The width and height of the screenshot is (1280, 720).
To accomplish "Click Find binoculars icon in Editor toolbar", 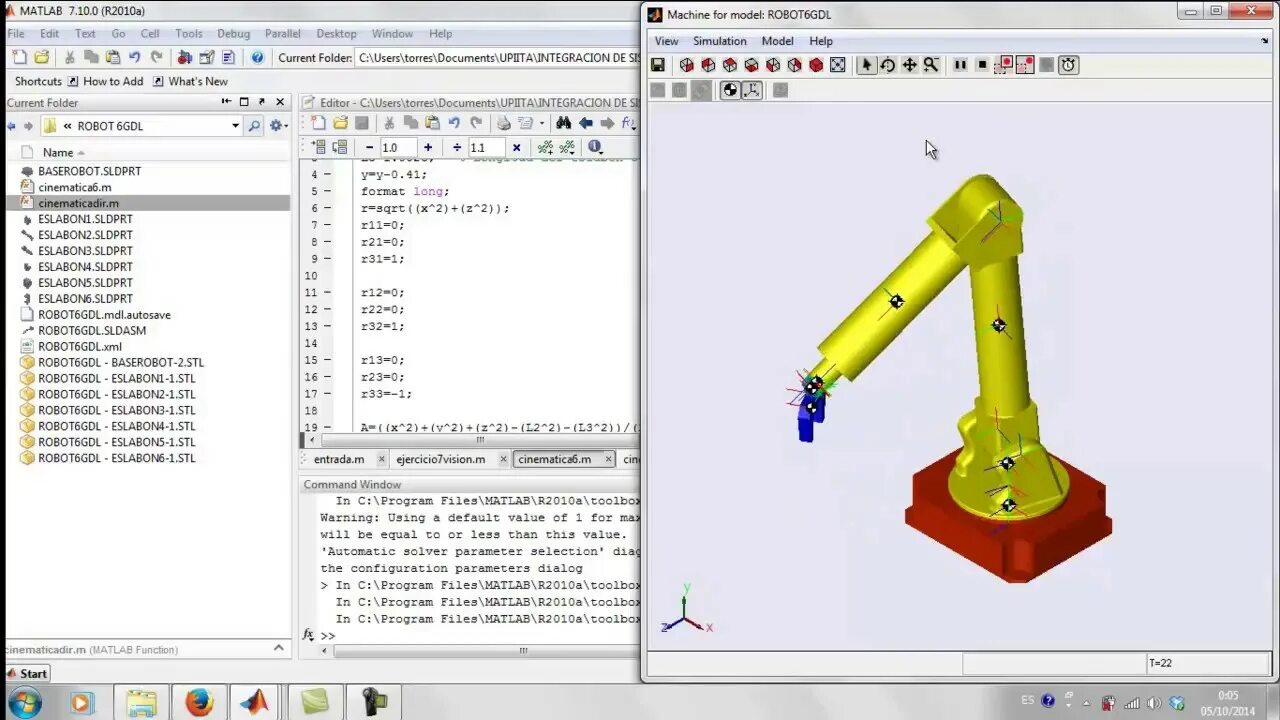I will click(563, 123).
